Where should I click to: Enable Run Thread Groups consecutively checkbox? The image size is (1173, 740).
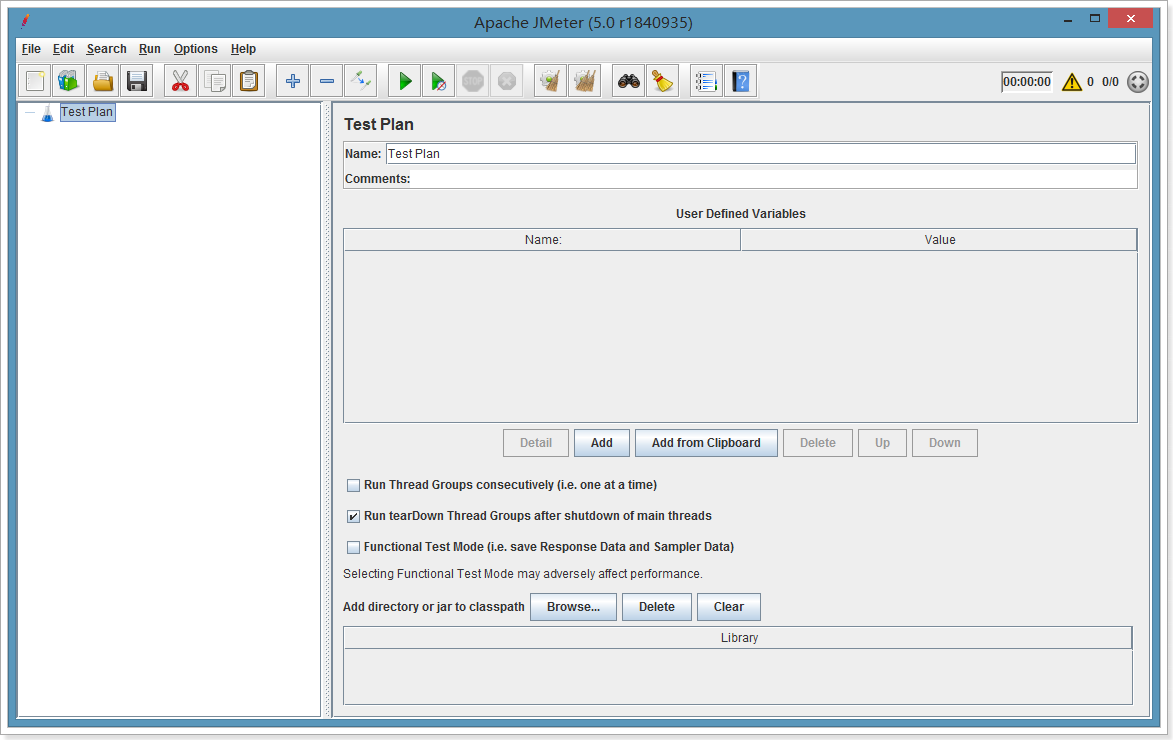353,486
